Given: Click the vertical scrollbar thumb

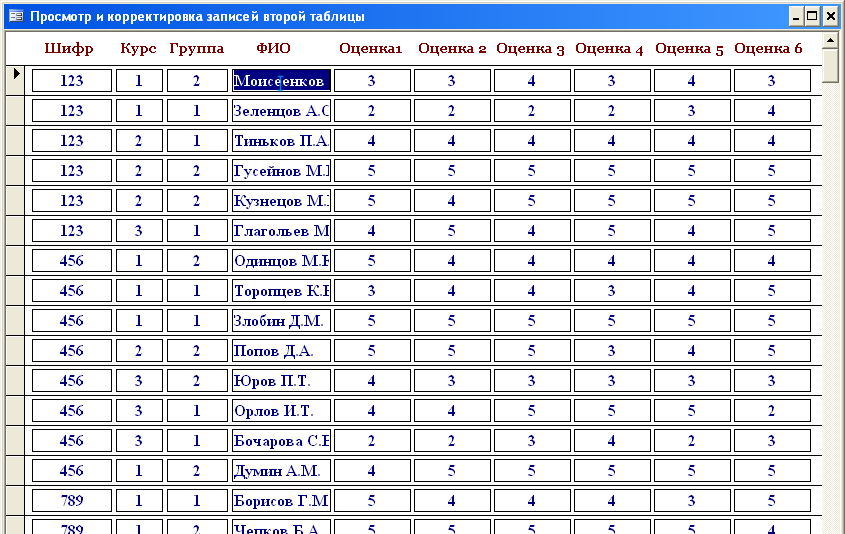Looking at the screenshot, I should [x=830, y=66].
